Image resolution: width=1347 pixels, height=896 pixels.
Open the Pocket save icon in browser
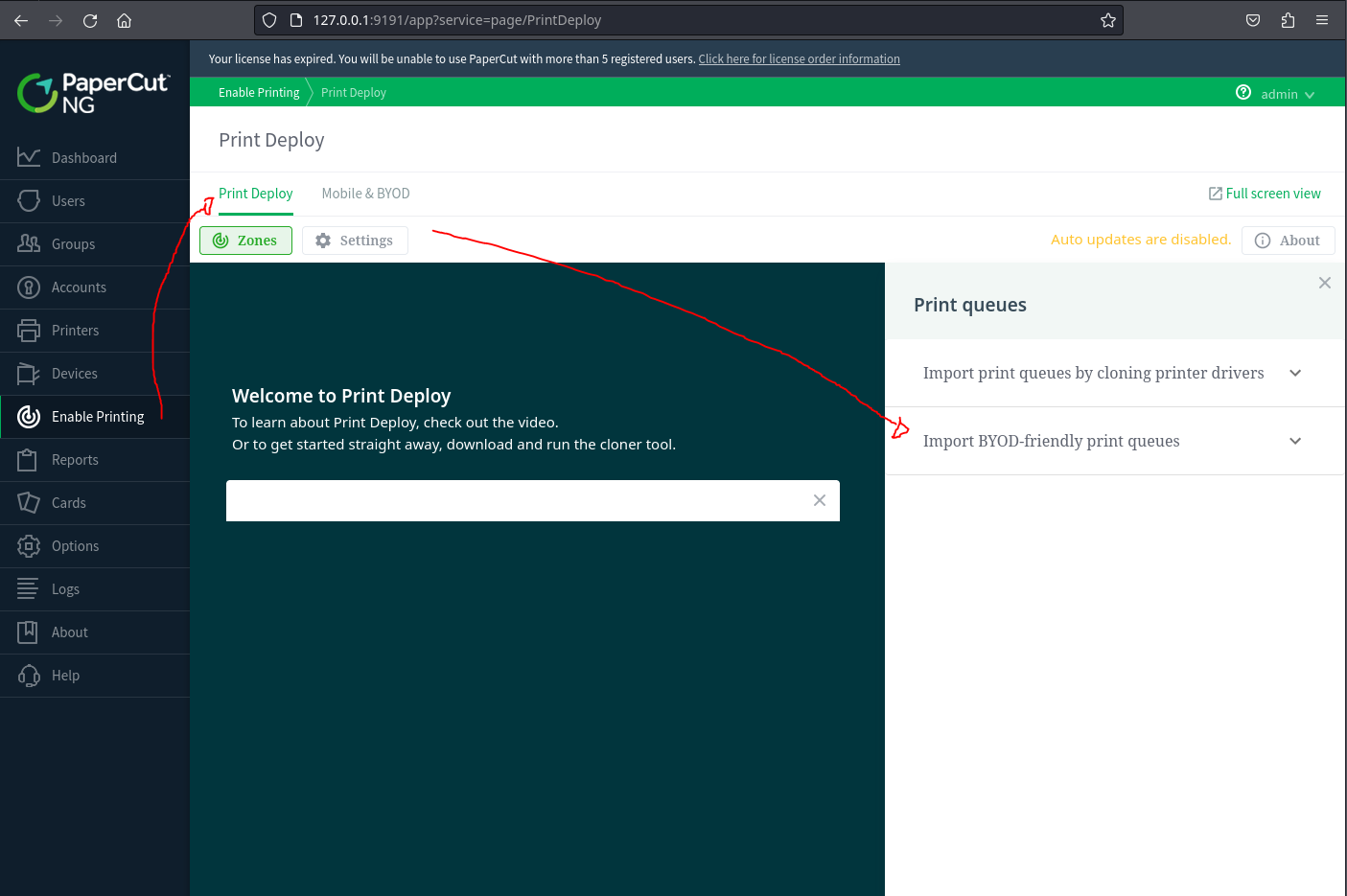click(x=1253, y=20)
